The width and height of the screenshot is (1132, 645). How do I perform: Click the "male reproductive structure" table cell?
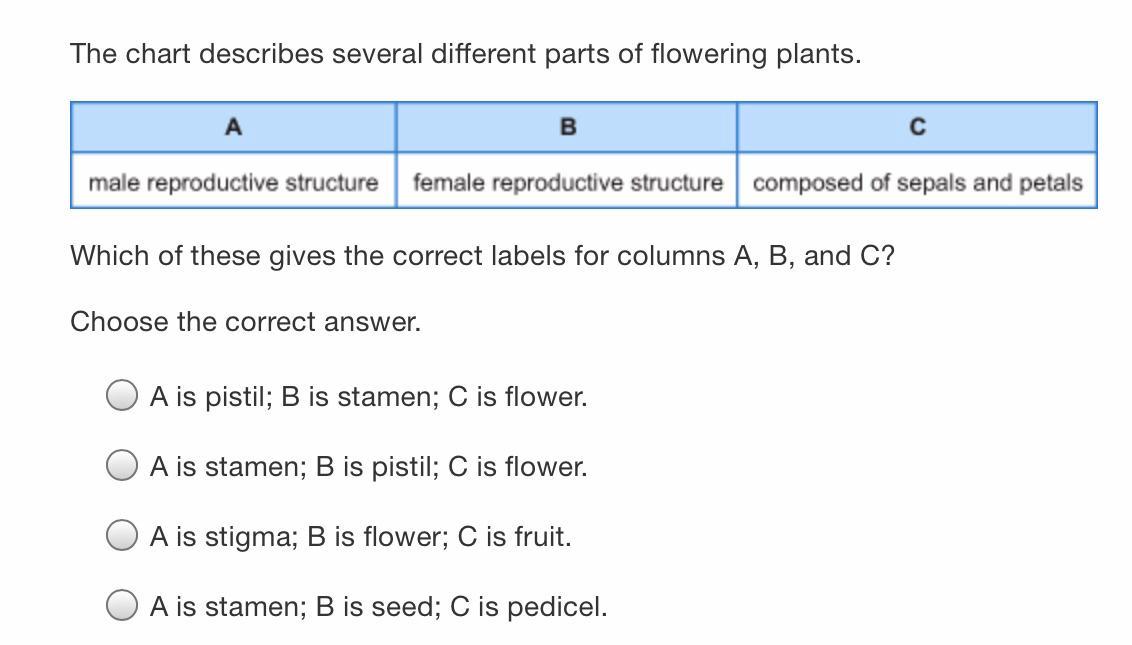pos(233,183)
